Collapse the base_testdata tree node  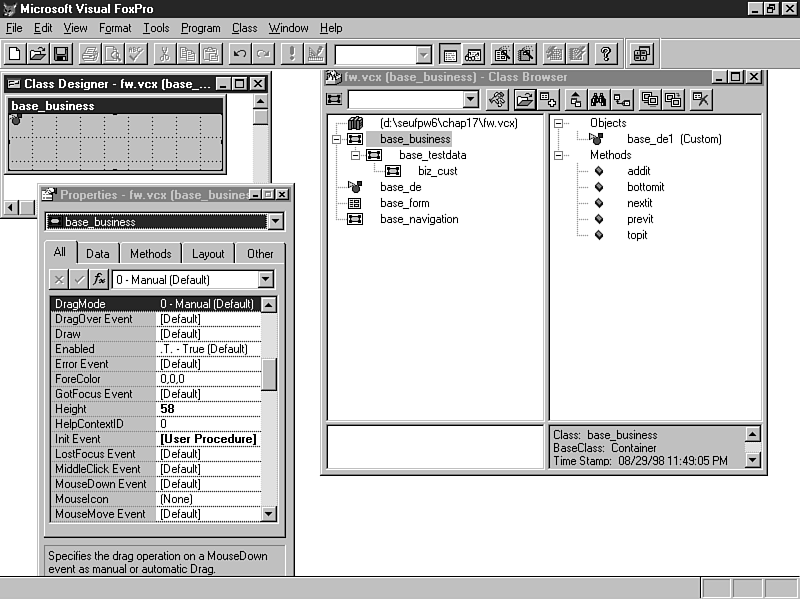[x=356, y=155]
